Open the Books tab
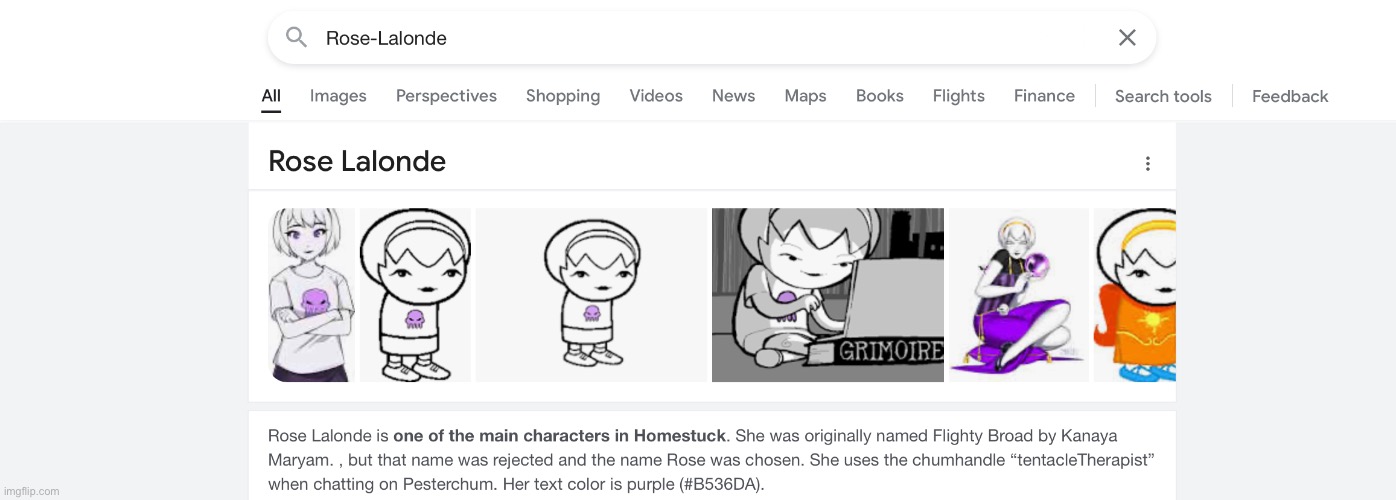 pos(880,96)
